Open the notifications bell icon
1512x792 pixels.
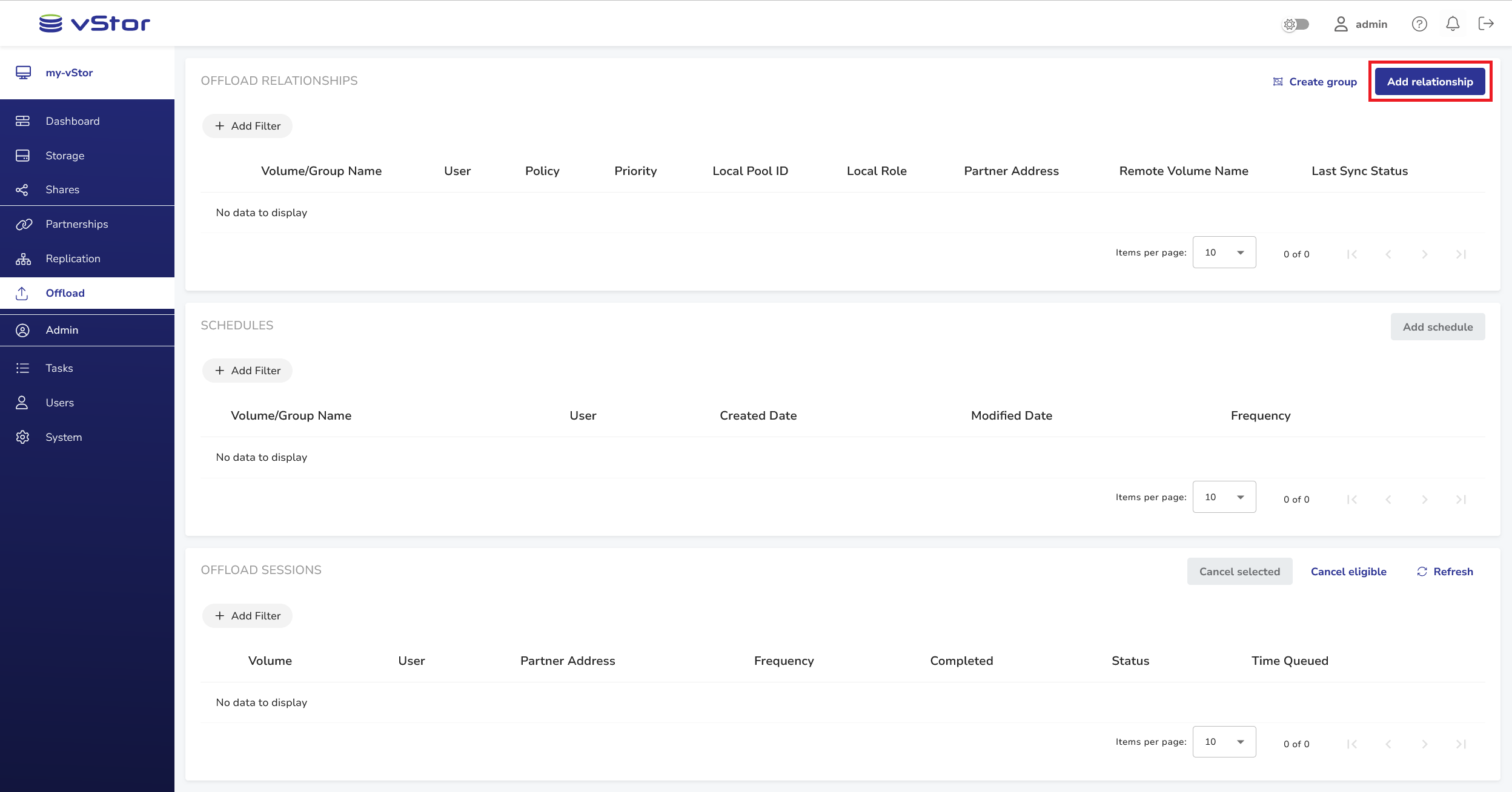click(1453, 24)
